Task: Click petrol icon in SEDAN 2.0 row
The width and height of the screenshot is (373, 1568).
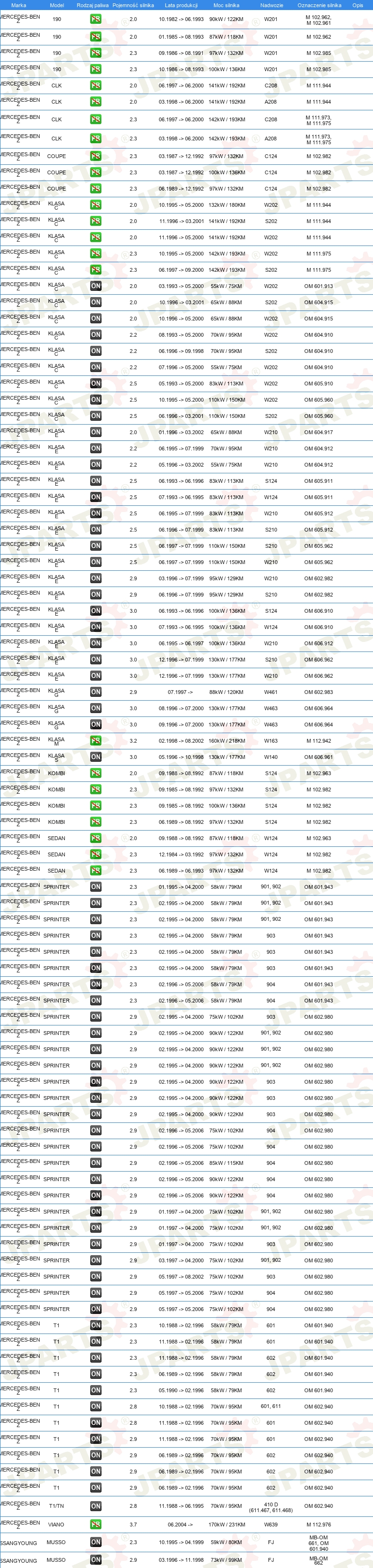Action: tap(95, 838)
